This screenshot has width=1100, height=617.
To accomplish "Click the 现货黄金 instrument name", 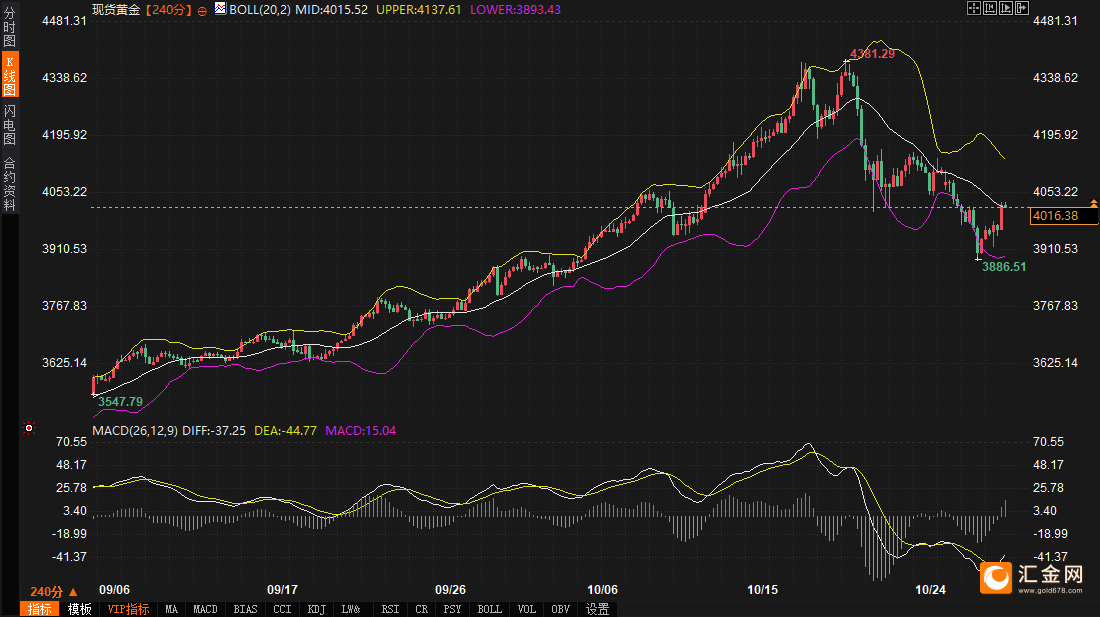I will (116, 10).
